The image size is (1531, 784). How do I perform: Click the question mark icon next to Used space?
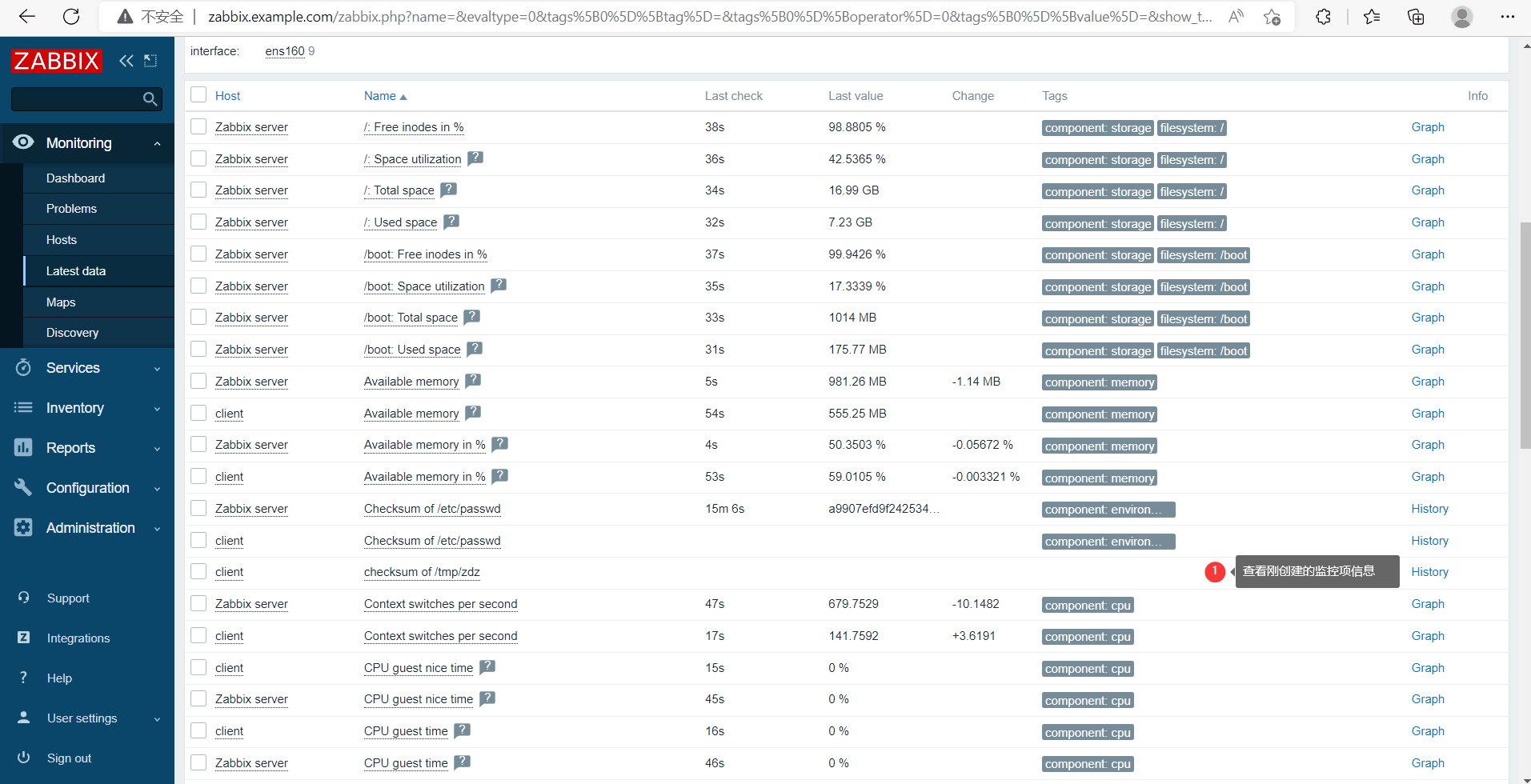[451, 222]
